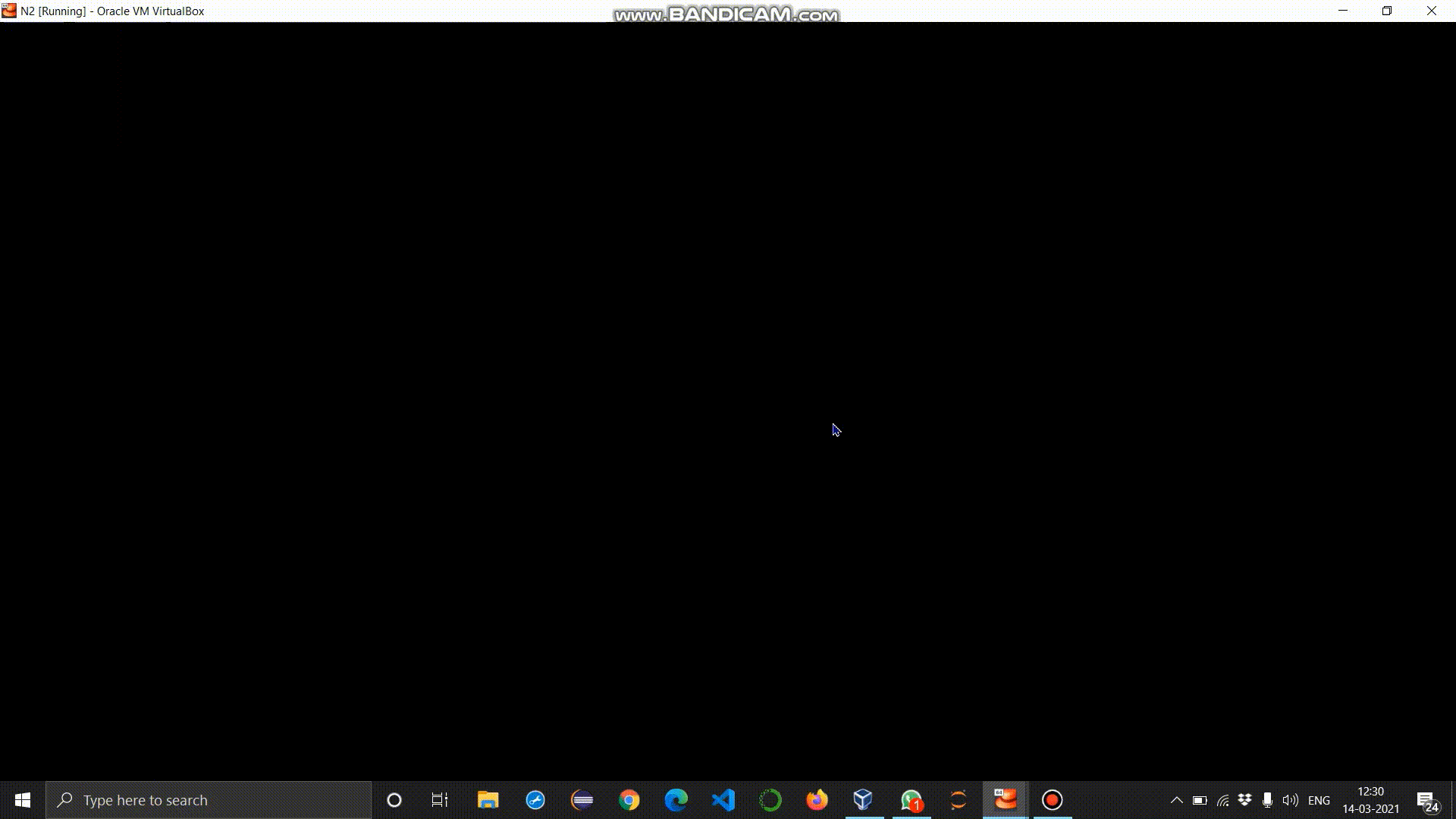Open Visual Studio Code from taskbar
The height and width of the screenshot is (819, 1456).
pos(723,800)
